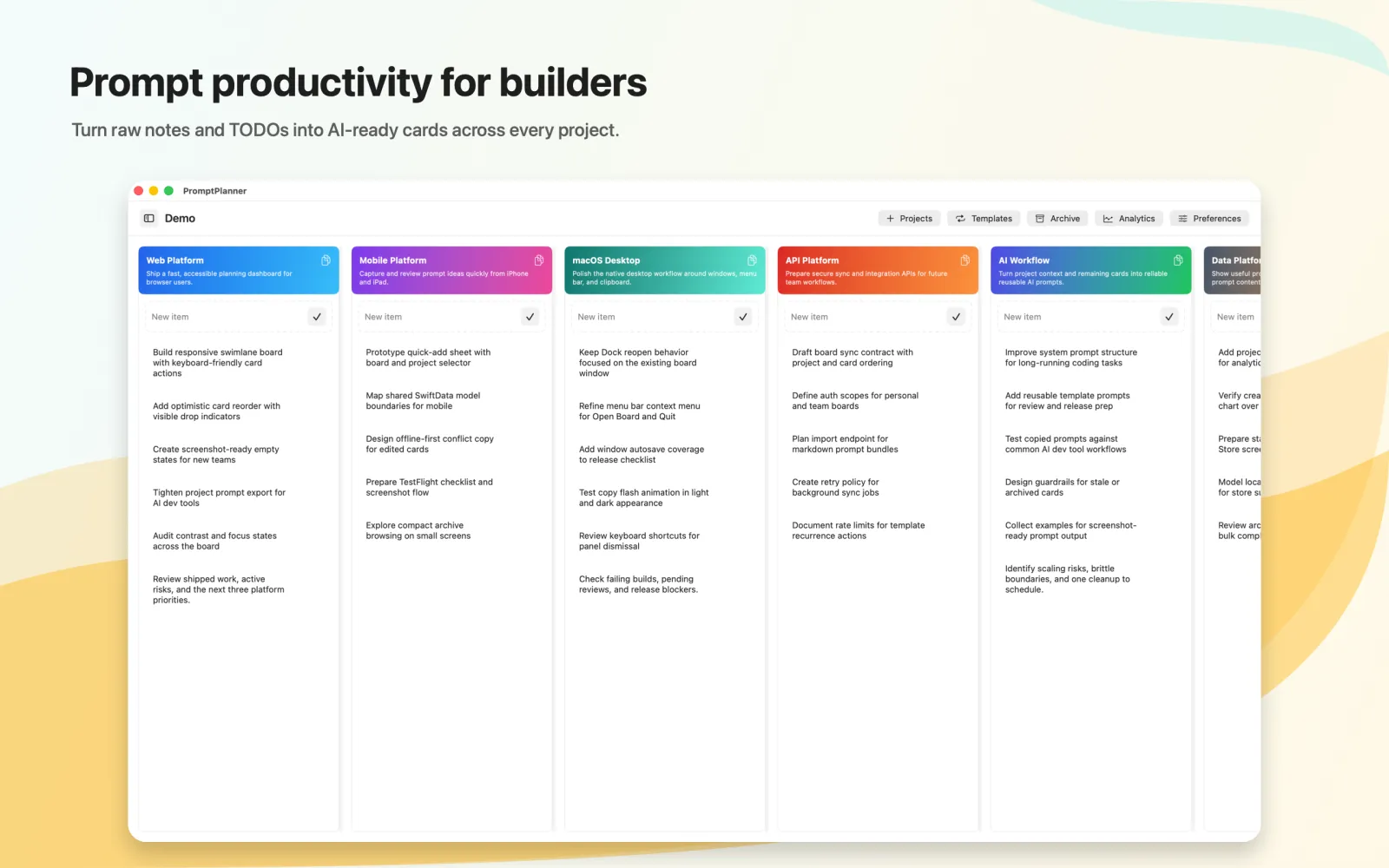
Task: Select the API Platform column header
Action: [x=878, y=270]
